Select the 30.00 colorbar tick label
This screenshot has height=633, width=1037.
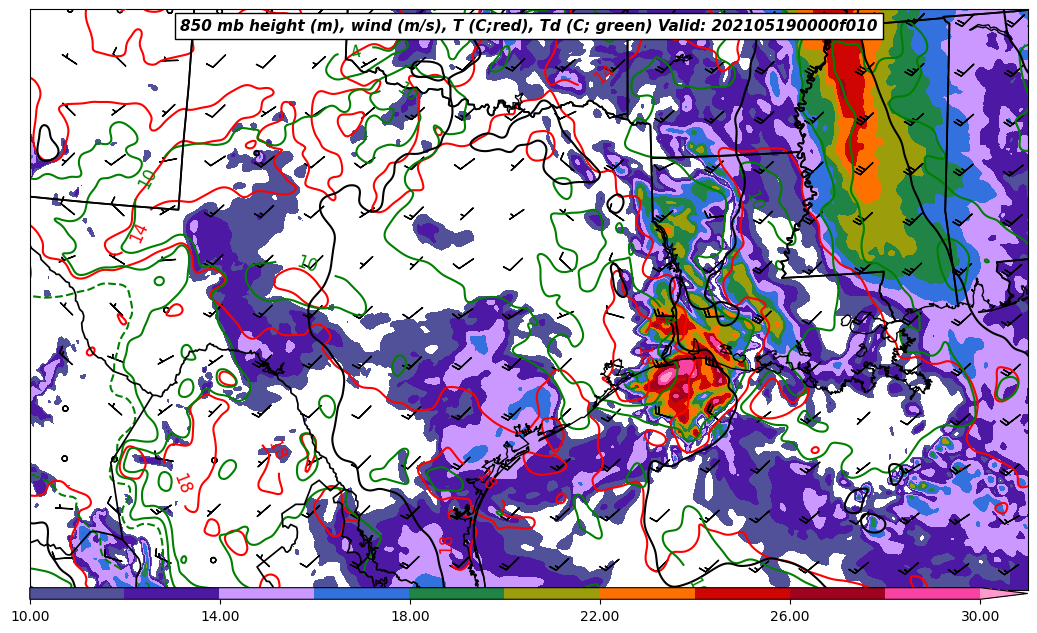coord(980,616)
